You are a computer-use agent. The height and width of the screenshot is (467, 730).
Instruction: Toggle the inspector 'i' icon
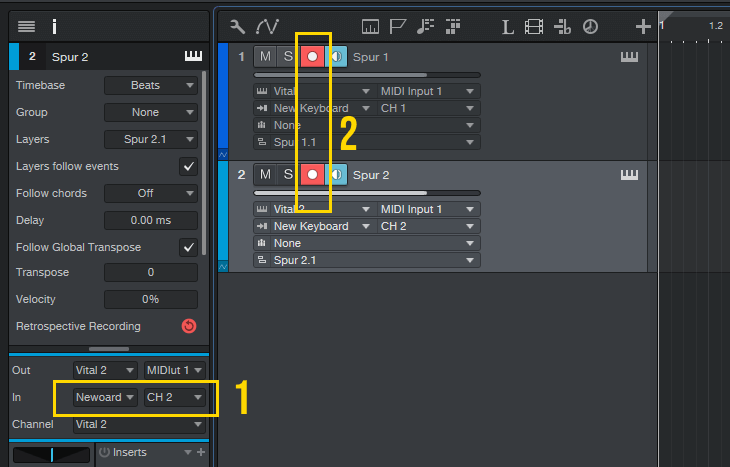(x=54, y=27)
